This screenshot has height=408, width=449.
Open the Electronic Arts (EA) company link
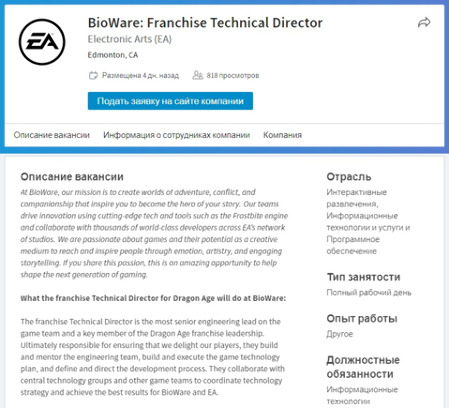click(130, 39)
